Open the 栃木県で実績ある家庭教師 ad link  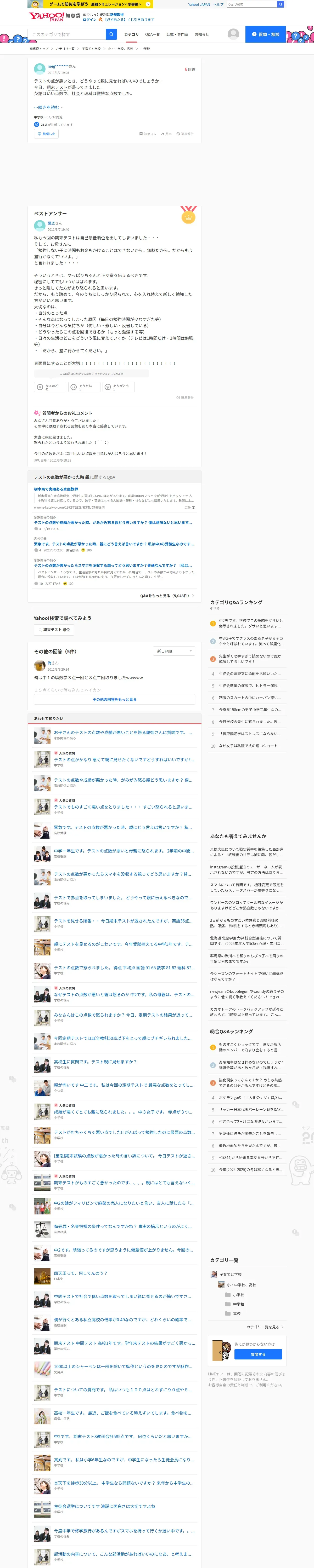tap(56, 489)
